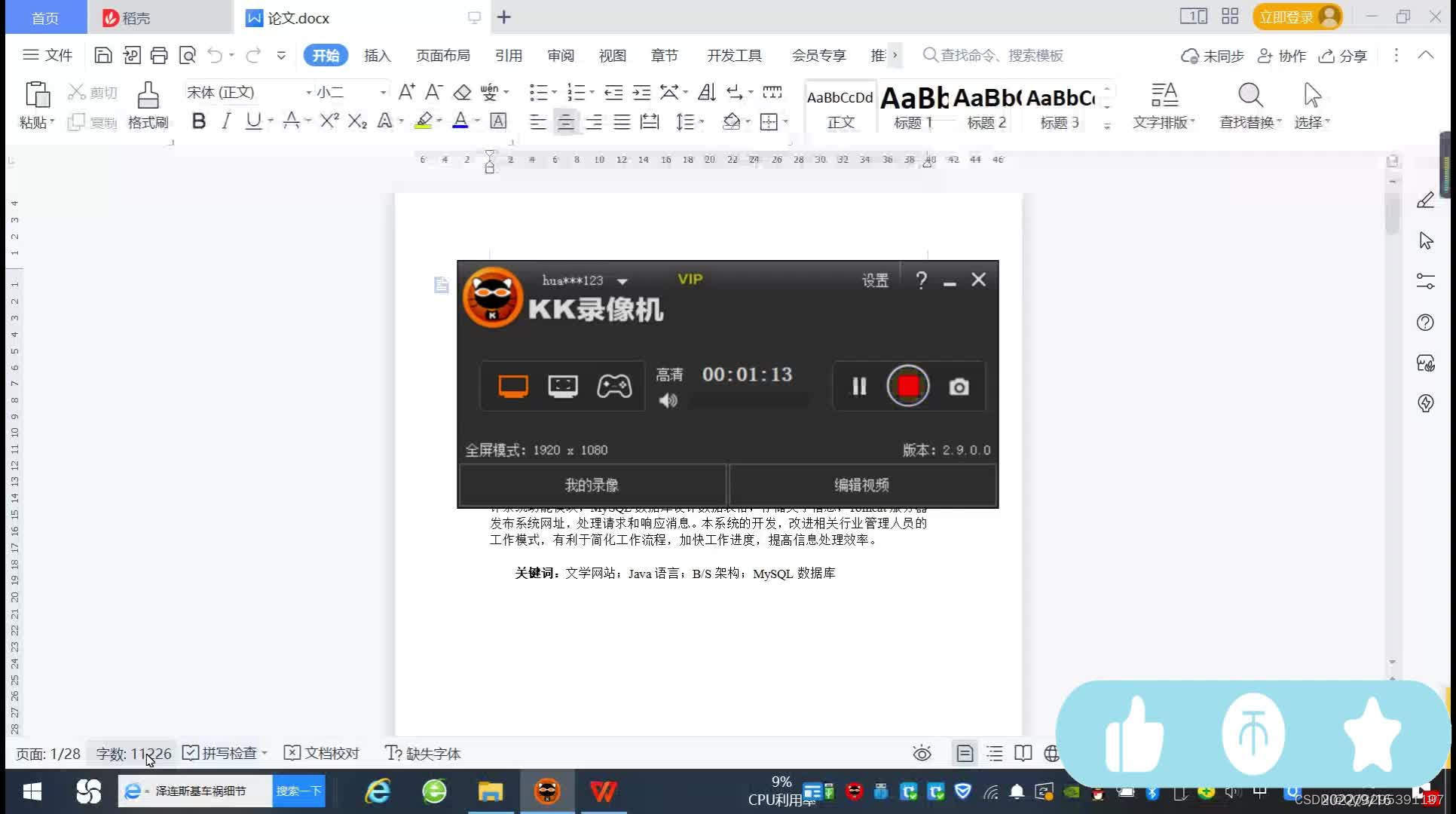Screen dimensions: 1456x814
Task: Take a screenshot with camera icon
Action: (x=959, y=387)
